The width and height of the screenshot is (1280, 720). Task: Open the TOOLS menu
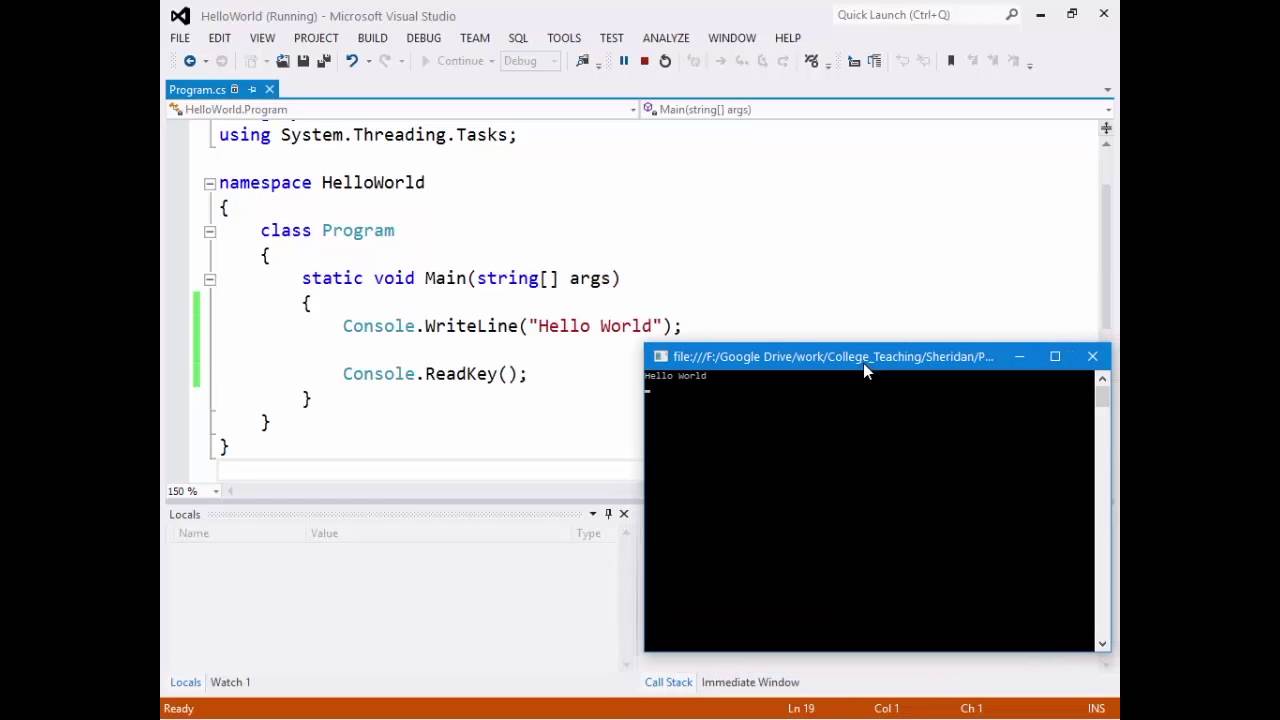click(564, 38)
